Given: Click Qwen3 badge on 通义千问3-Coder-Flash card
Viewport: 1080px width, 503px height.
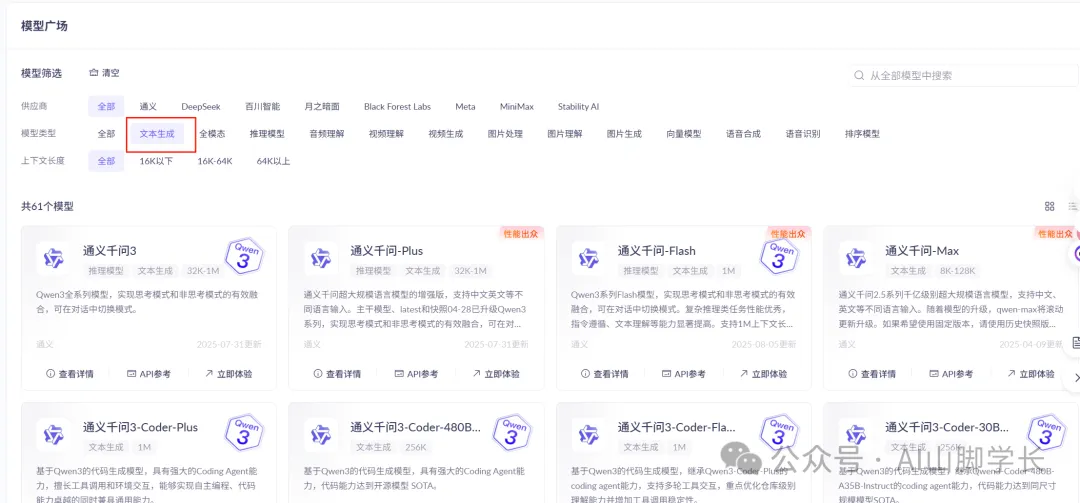Looking at the screenshot, I should 780,433.
